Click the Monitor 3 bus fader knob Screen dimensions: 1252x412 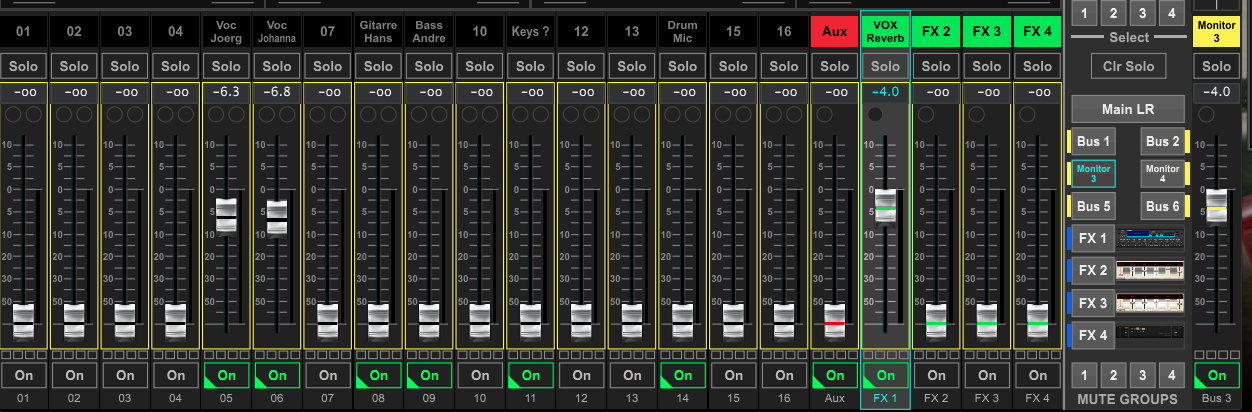[1216, 205]
